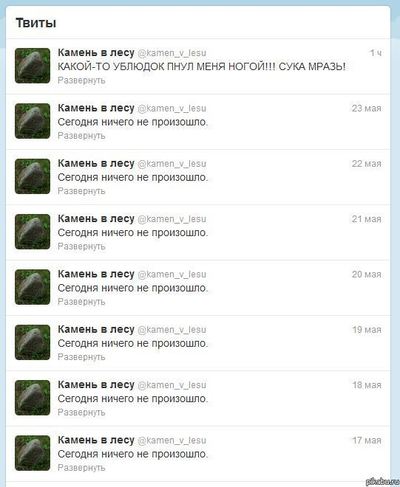This screenshot has width=400, height=487.
Task: Click stone avatar of the 19 мая tweet
Action: [32, 342]
